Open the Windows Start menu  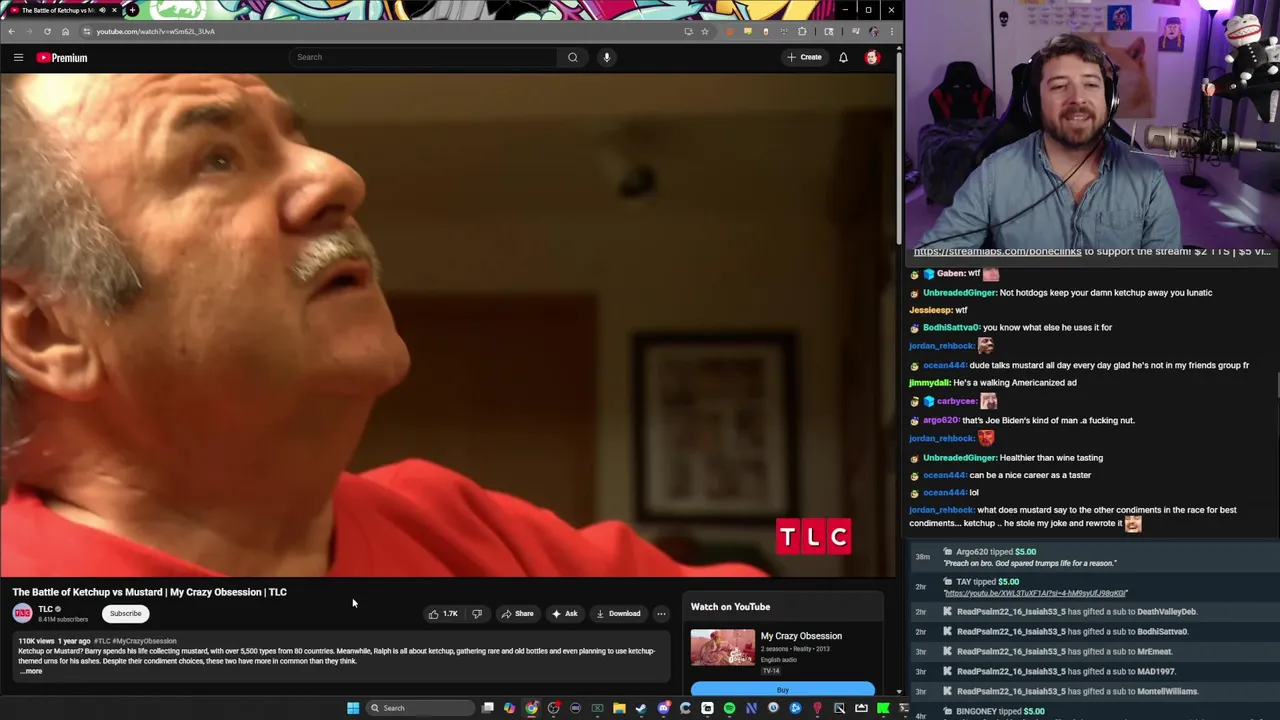pyautogui.click(x=353, y=708)
